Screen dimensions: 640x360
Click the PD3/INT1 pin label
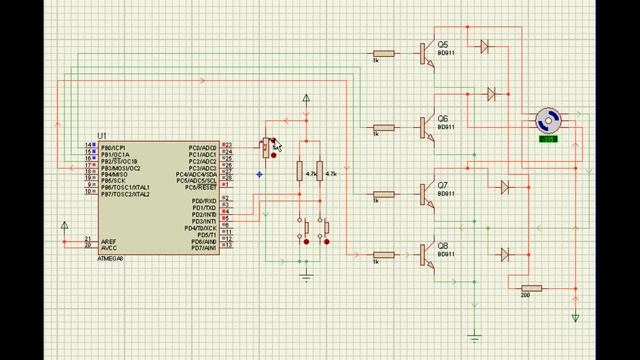coord(204,221)
